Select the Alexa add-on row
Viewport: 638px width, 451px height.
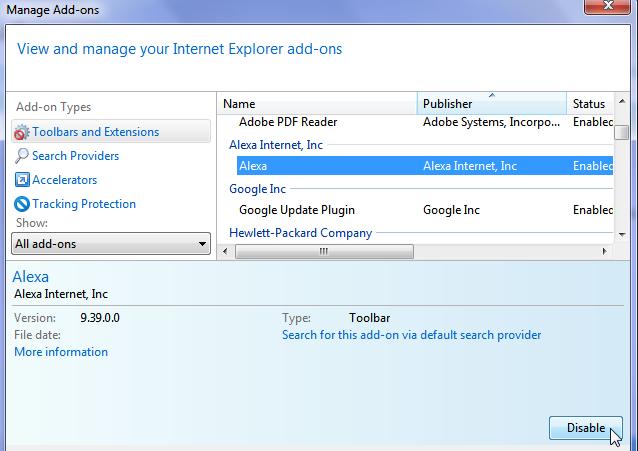(425, 166)
